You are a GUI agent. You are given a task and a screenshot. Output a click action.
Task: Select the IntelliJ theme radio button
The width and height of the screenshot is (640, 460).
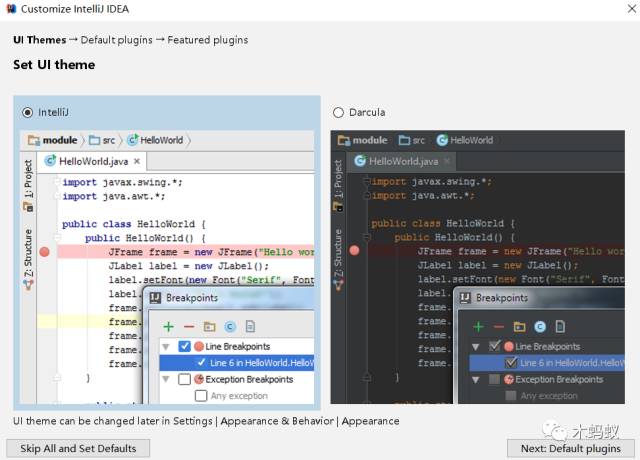tap(27, 112)
